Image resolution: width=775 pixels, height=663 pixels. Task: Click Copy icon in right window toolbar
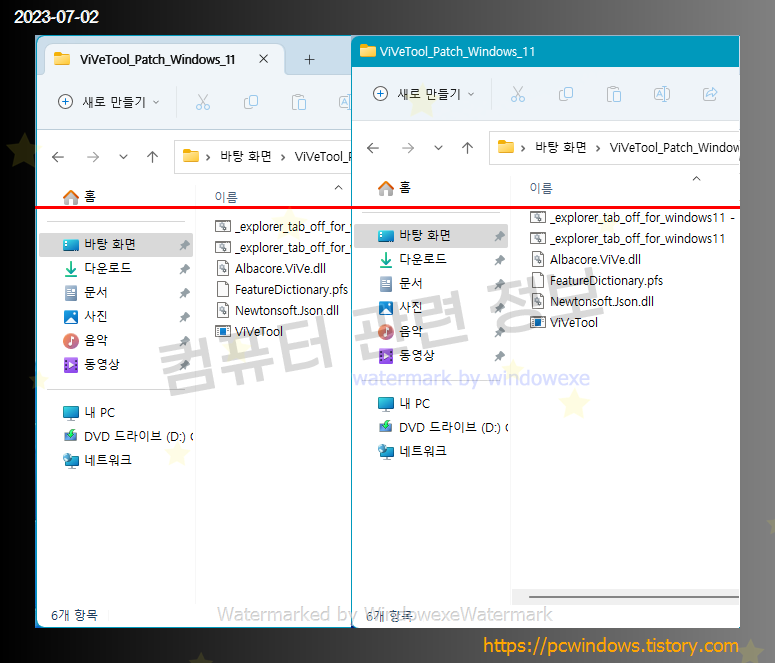(x=565, y=94)
